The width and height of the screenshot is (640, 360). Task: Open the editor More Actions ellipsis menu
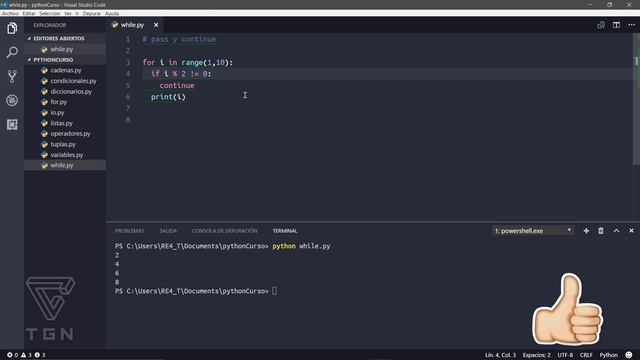[x=631, y=25]
